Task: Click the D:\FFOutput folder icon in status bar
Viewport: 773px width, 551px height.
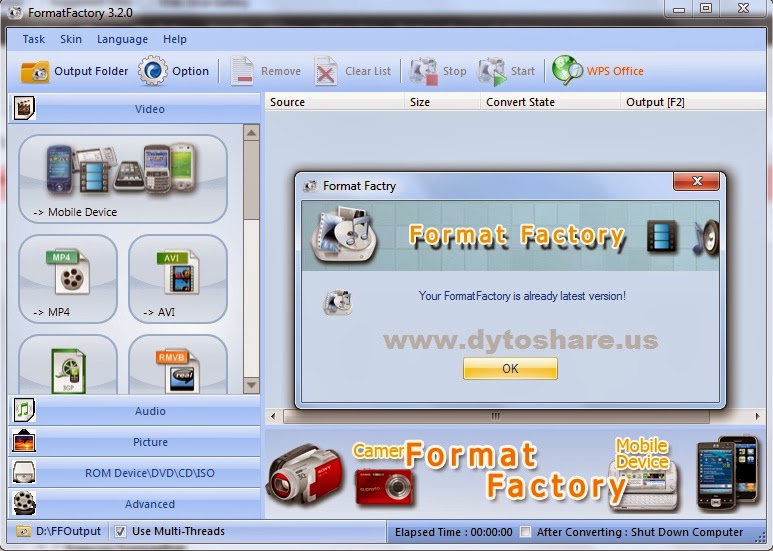Action: [x=23, y=531]
